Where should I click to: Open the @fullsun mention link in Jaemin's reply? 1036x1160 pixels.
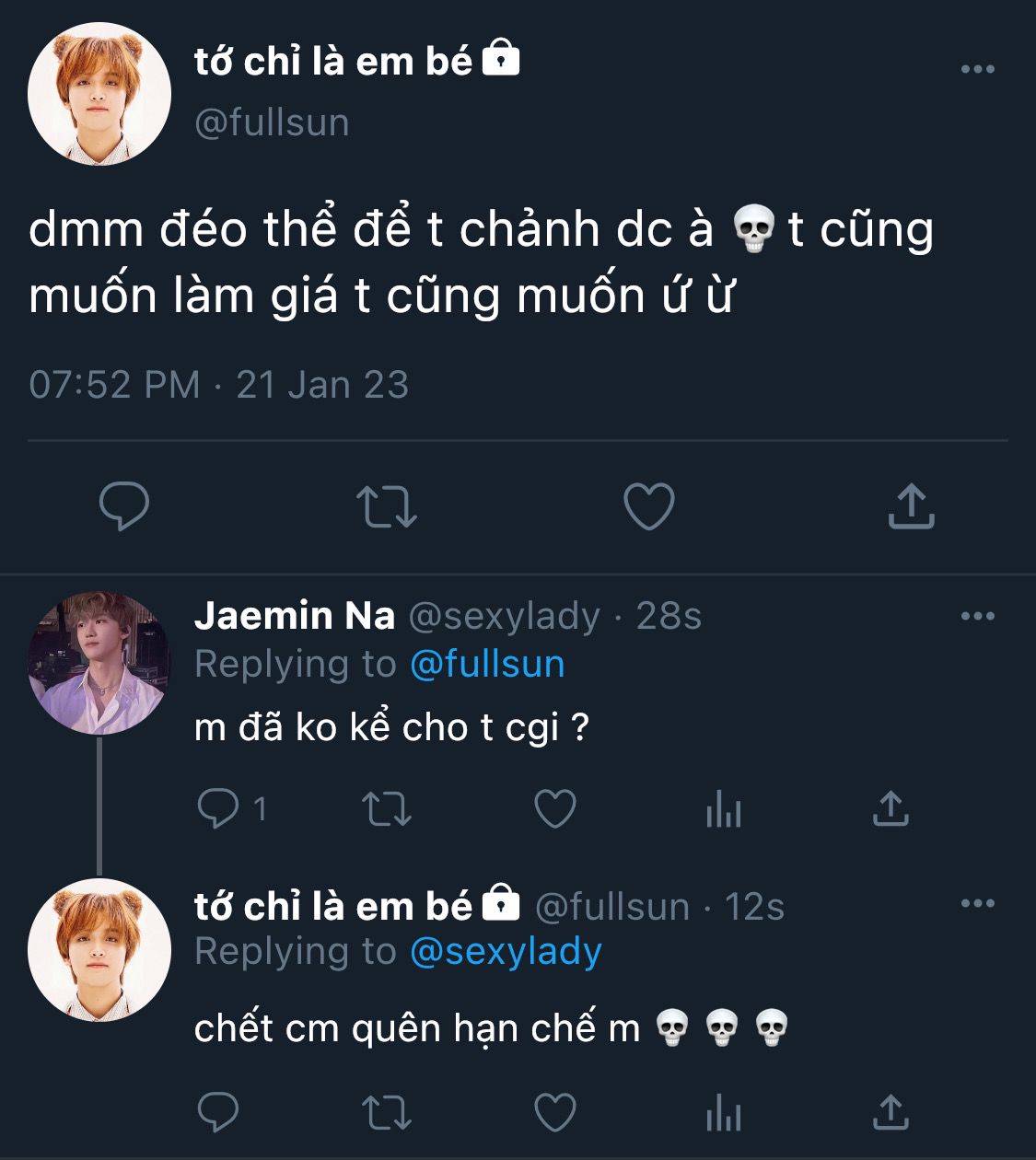(x=487, y=664)
